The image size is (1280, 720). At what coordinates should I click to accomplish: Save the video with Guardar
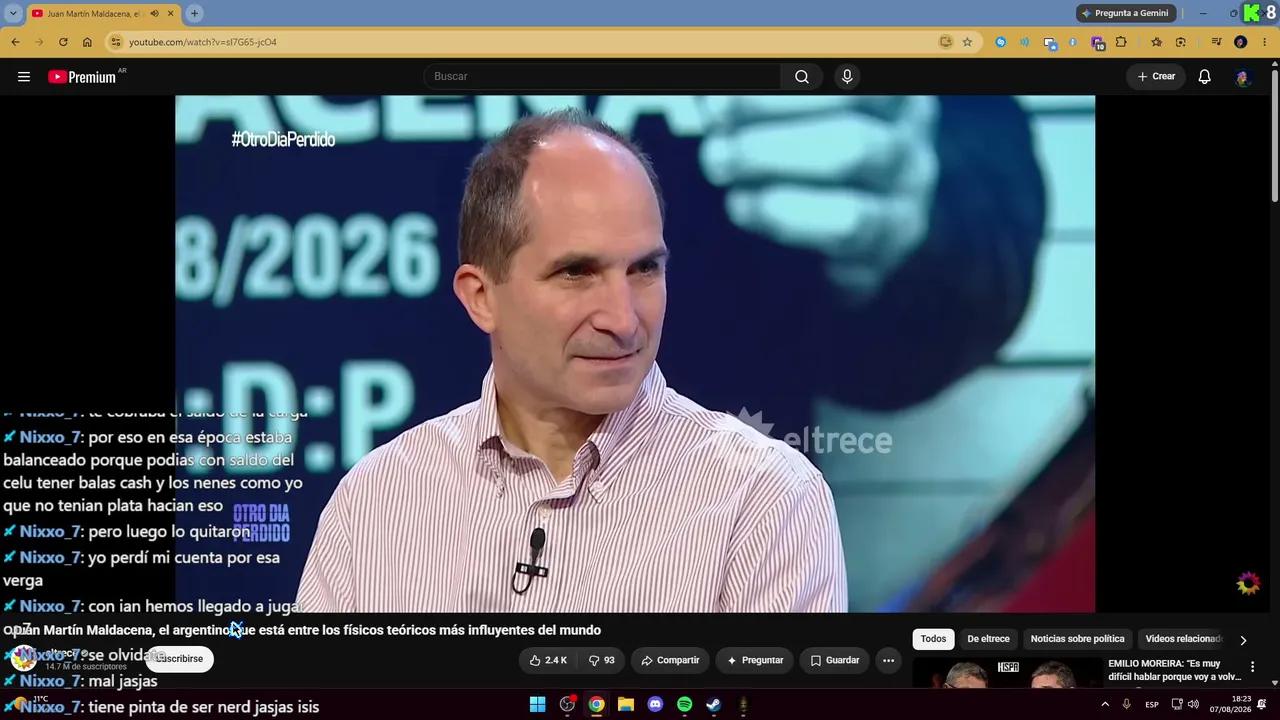point(834,660)
